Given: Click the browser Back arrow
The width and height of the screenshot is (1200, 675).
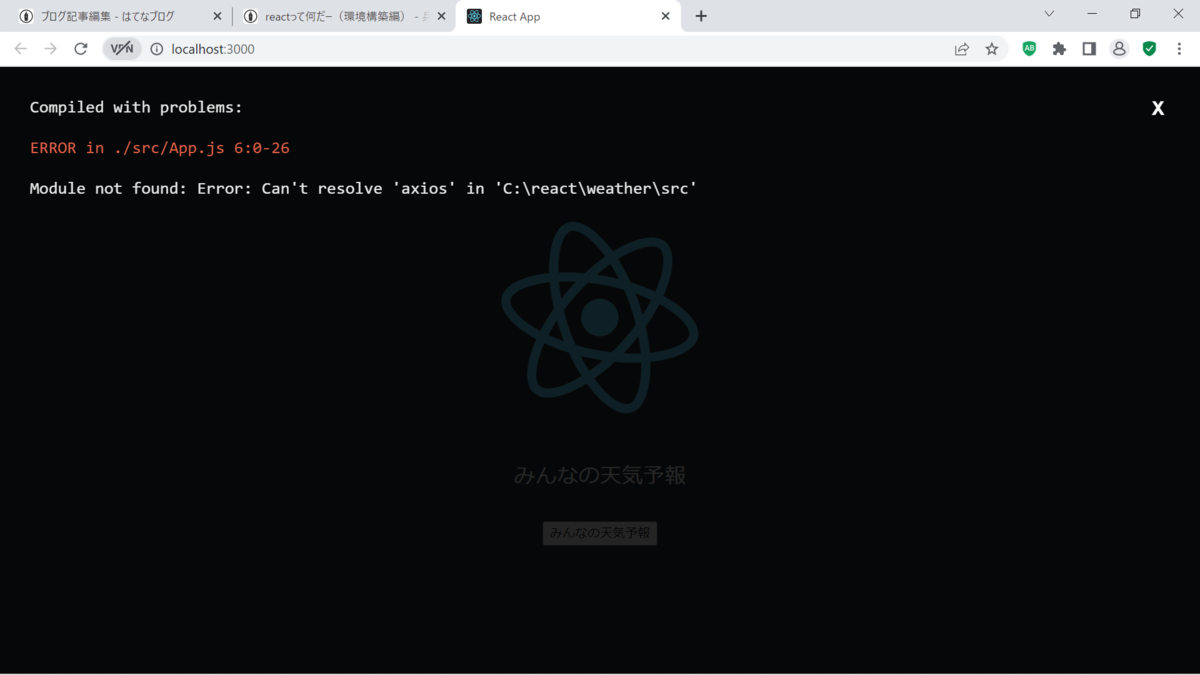Looking at the screenshot, I should pos(21,48).
